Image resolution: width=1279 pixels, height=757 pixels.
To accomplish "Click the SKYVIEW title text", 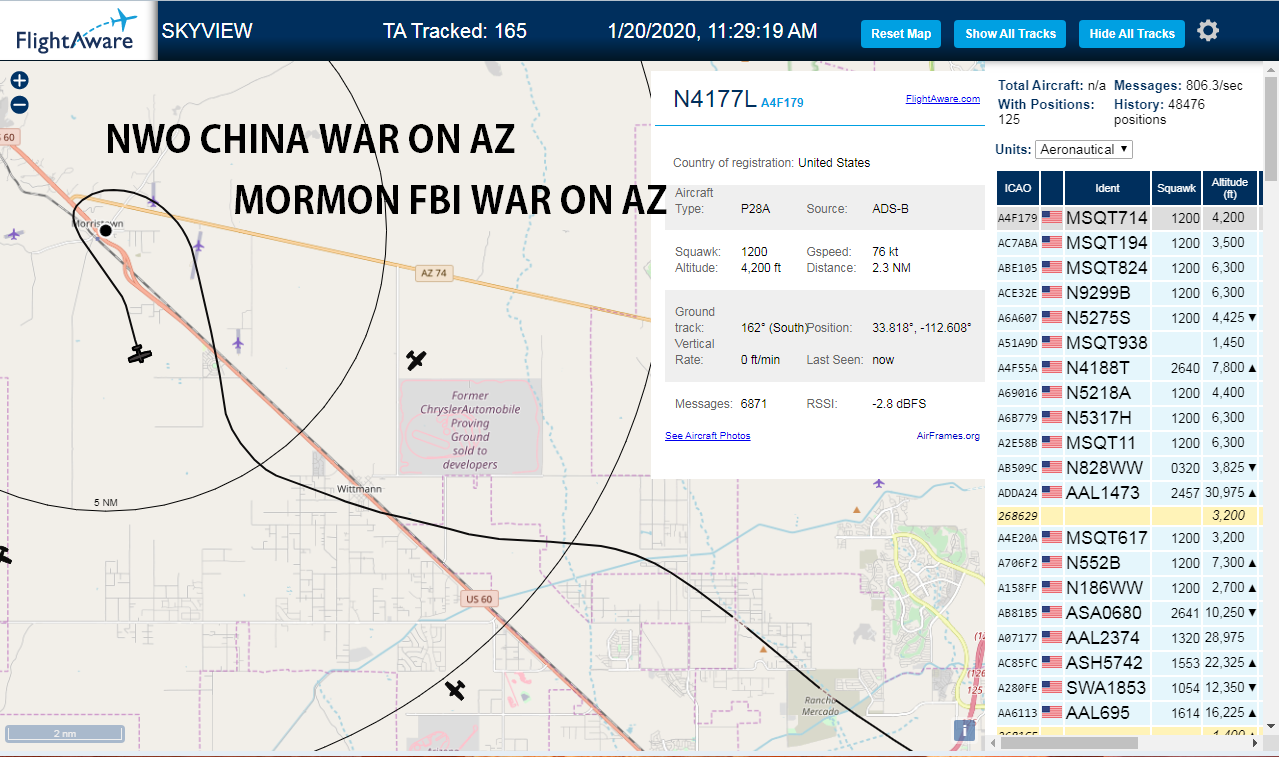I will click(207, 31).
